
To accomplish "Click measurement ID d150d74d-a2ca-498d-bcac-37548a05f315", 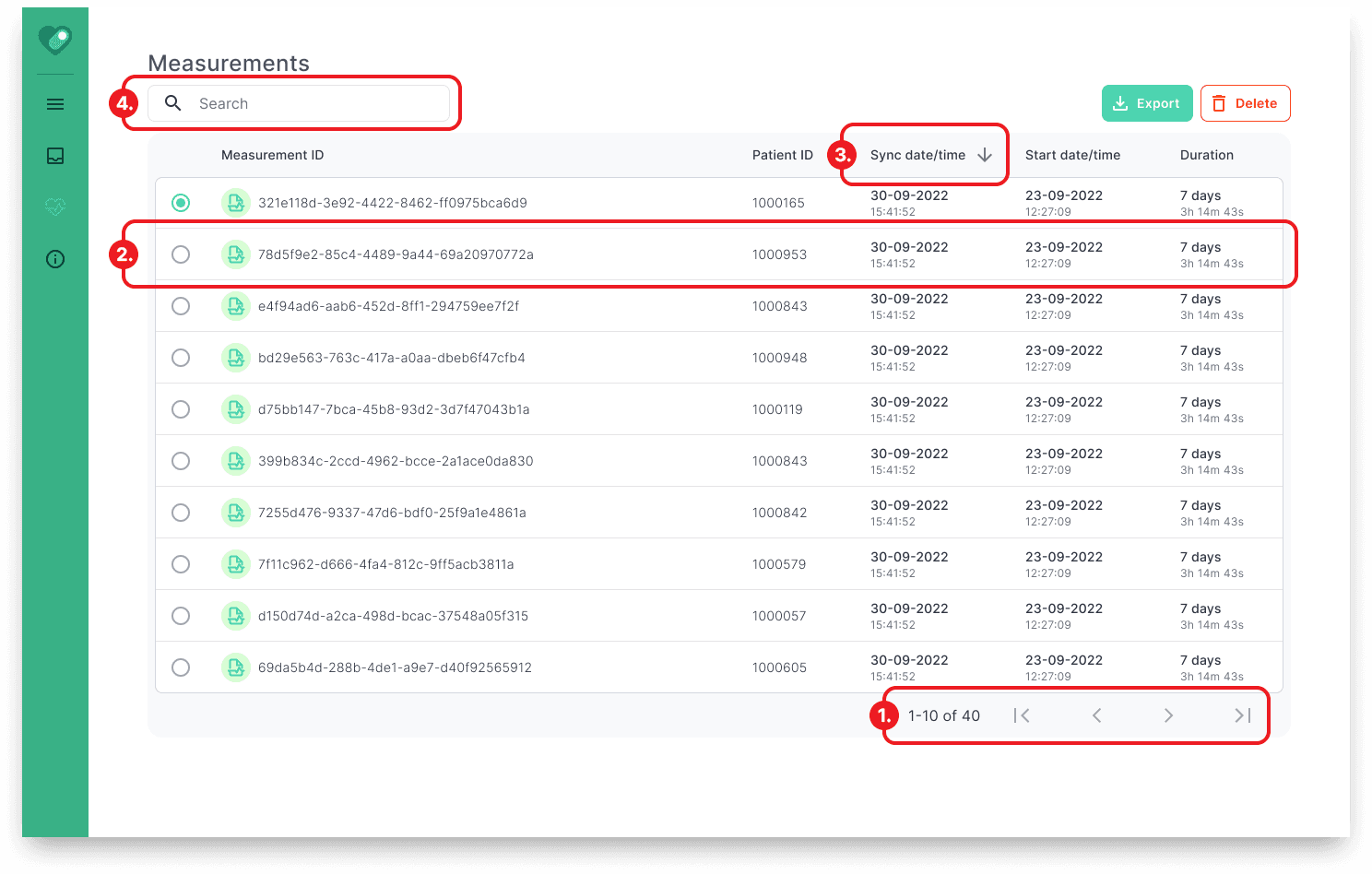I will coord(394,616).
